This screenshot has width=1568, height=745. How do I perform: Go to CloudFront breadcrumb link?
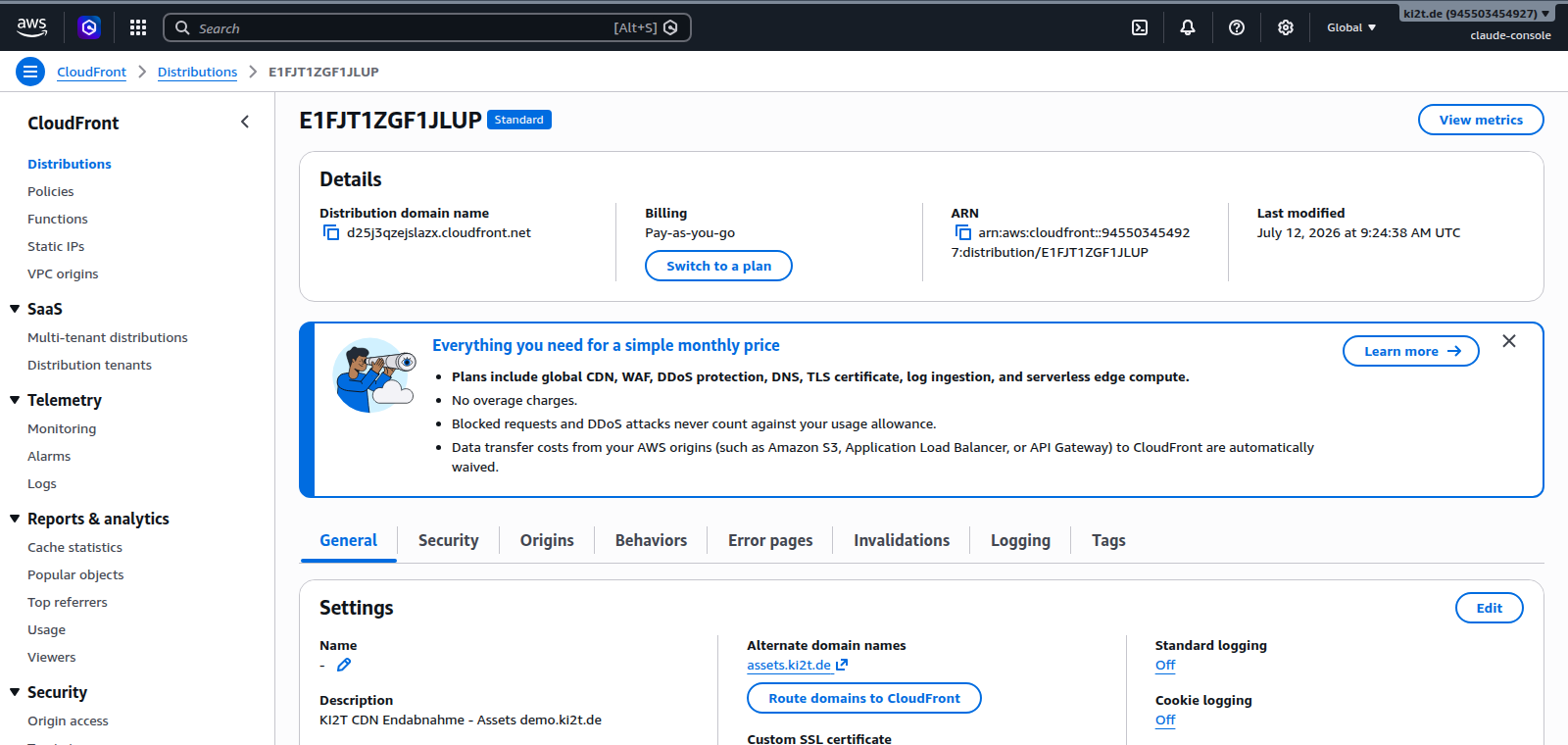click(91, 72)
